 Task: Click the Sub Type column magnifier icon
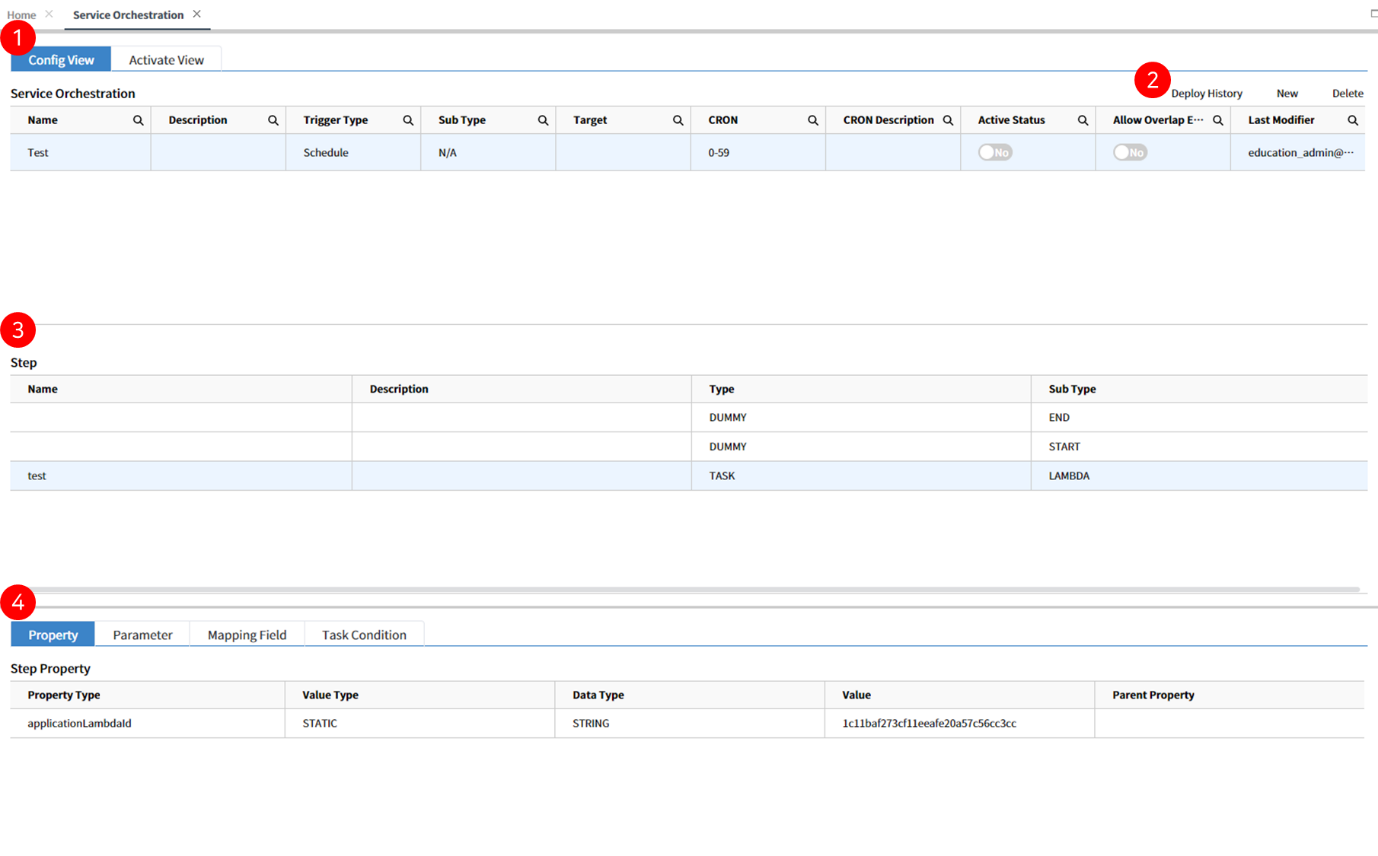(x=543, y=120)
